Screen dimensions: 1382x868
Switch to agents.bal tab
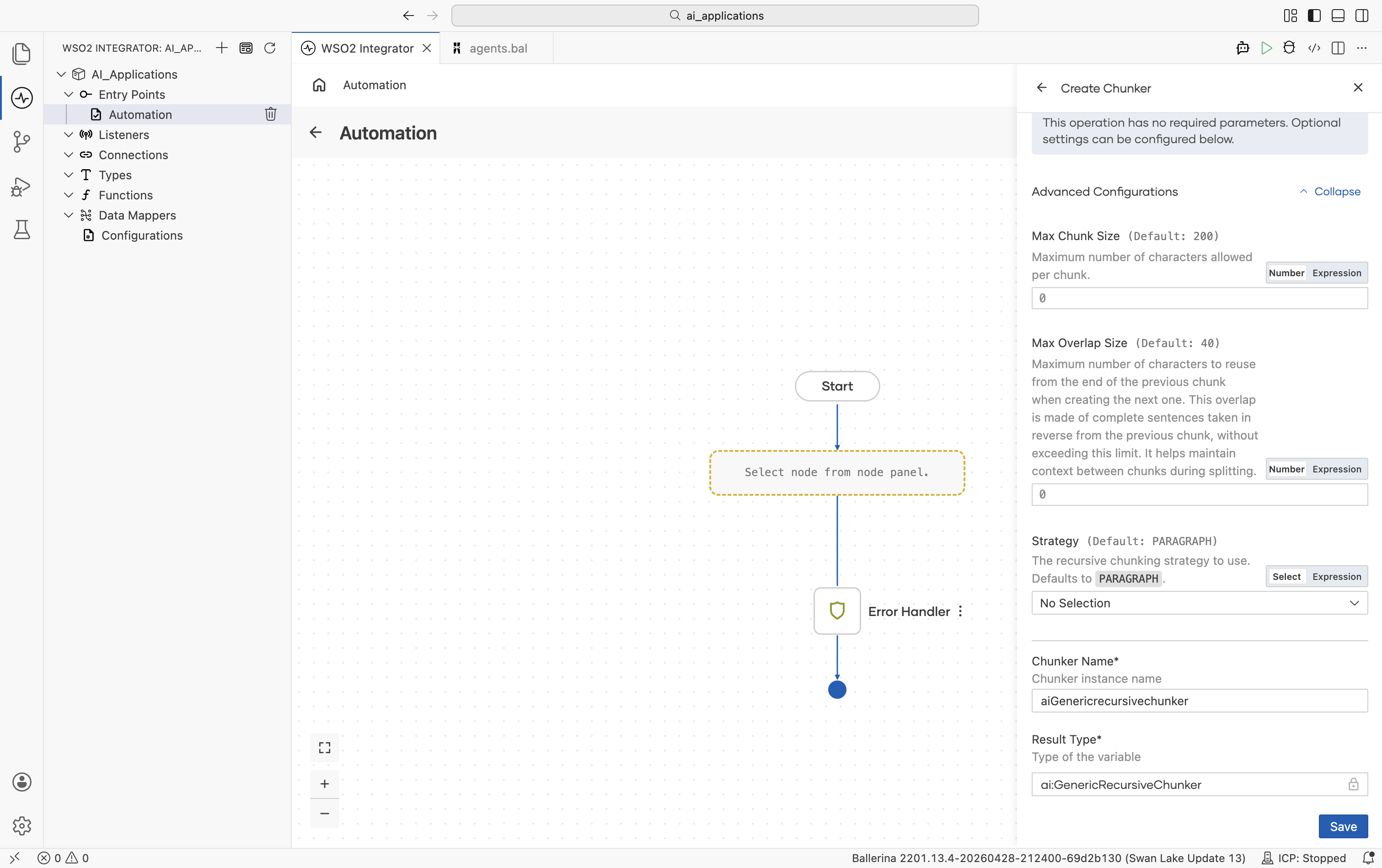(x=497, y=48)
